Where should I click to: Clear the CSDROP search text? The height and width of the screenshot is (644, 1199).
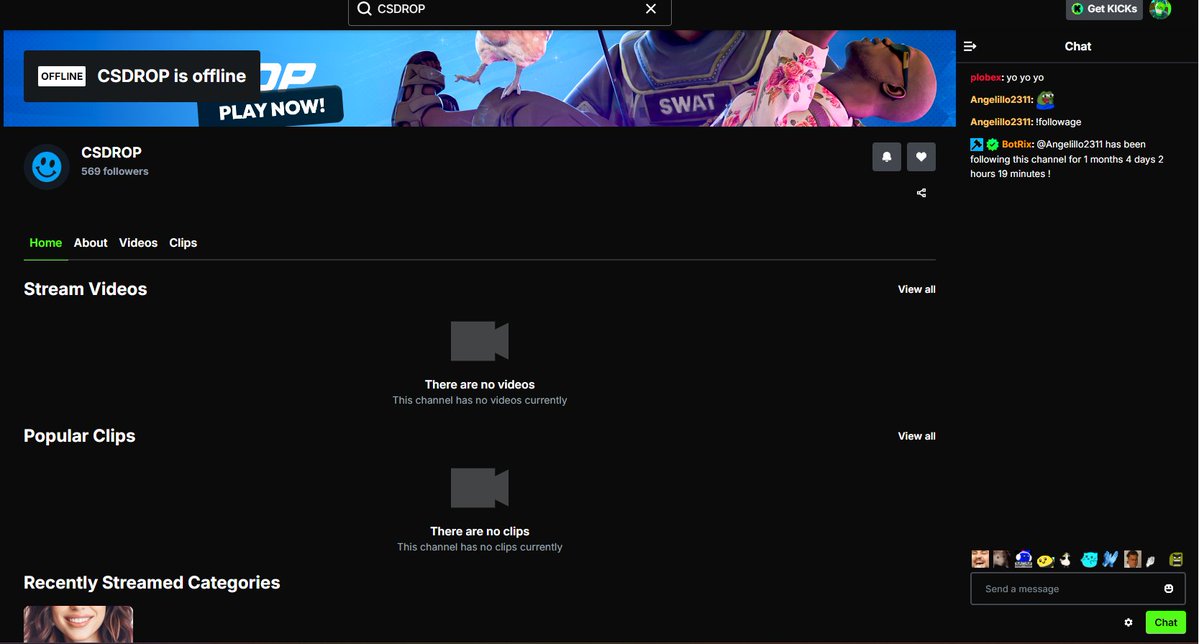tap(651, 8)
